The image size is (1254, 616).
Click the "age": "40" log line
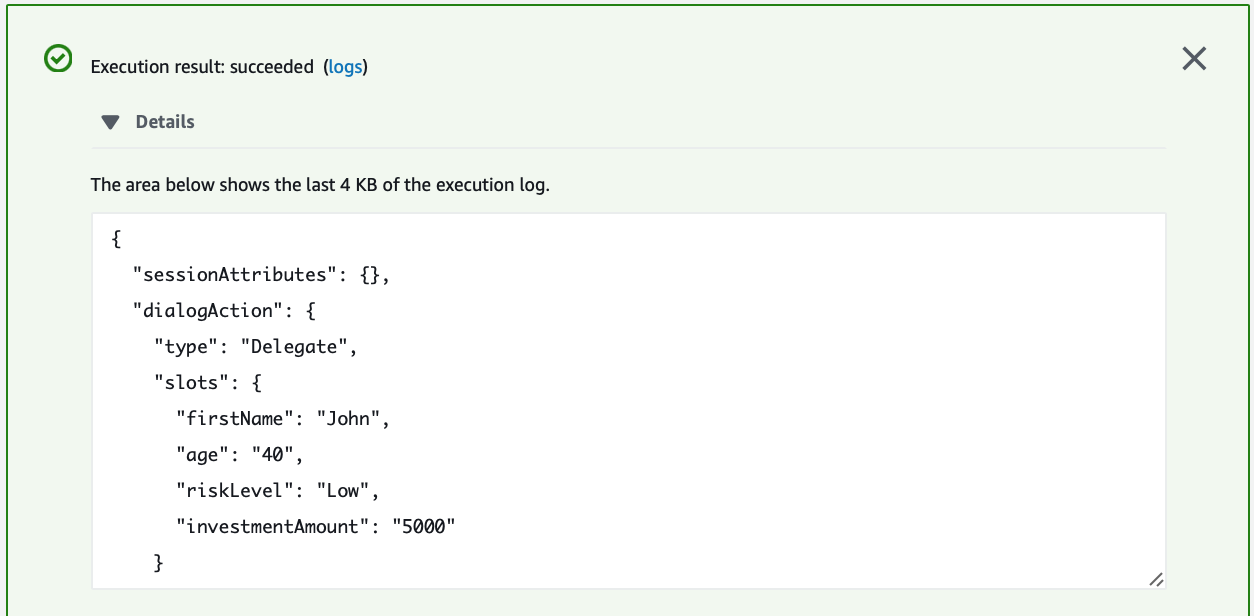[x=239, y=455]
